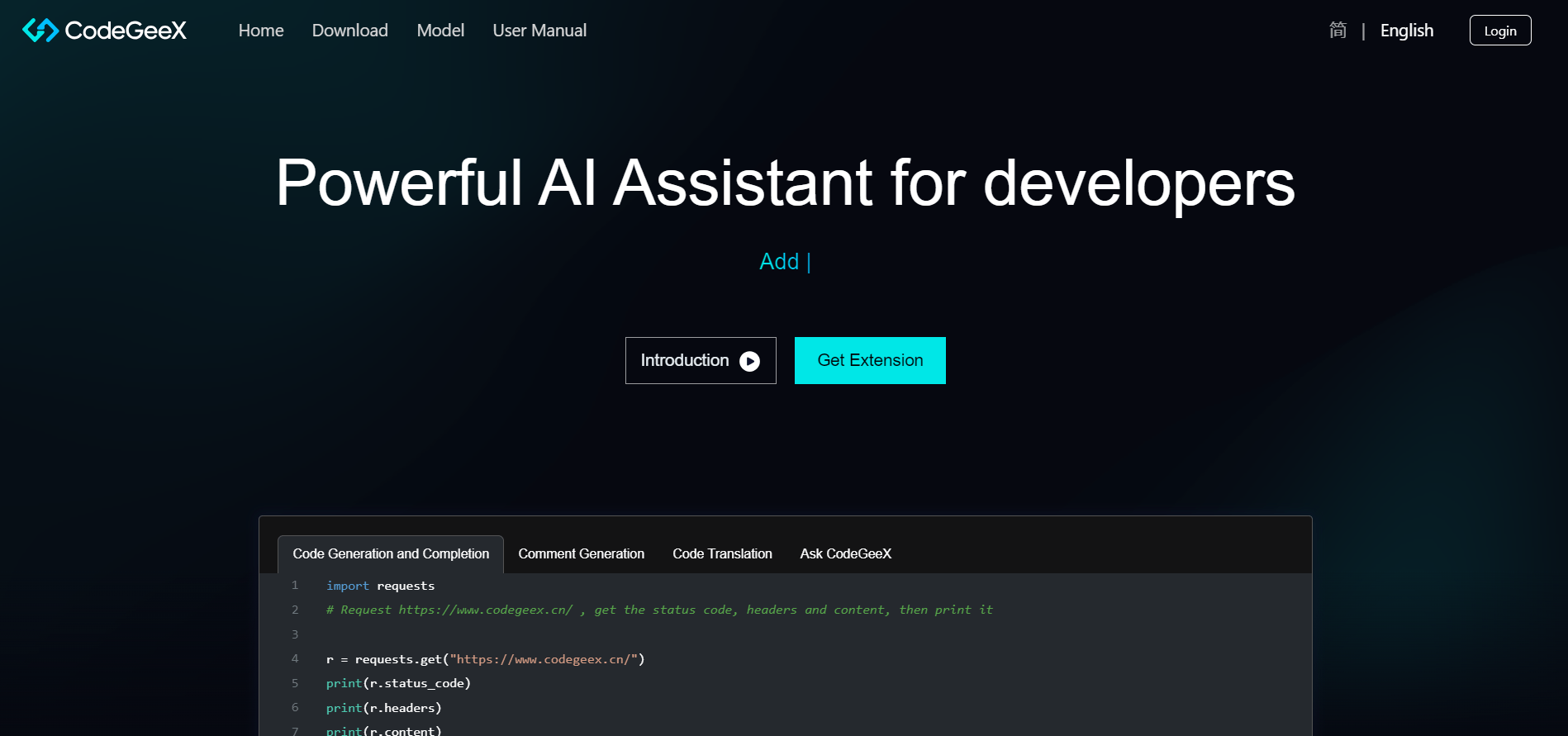The image size is (1568, 736).
Task: Click the 'print(r.headers)' line
Action: click(x=384, y=708)
